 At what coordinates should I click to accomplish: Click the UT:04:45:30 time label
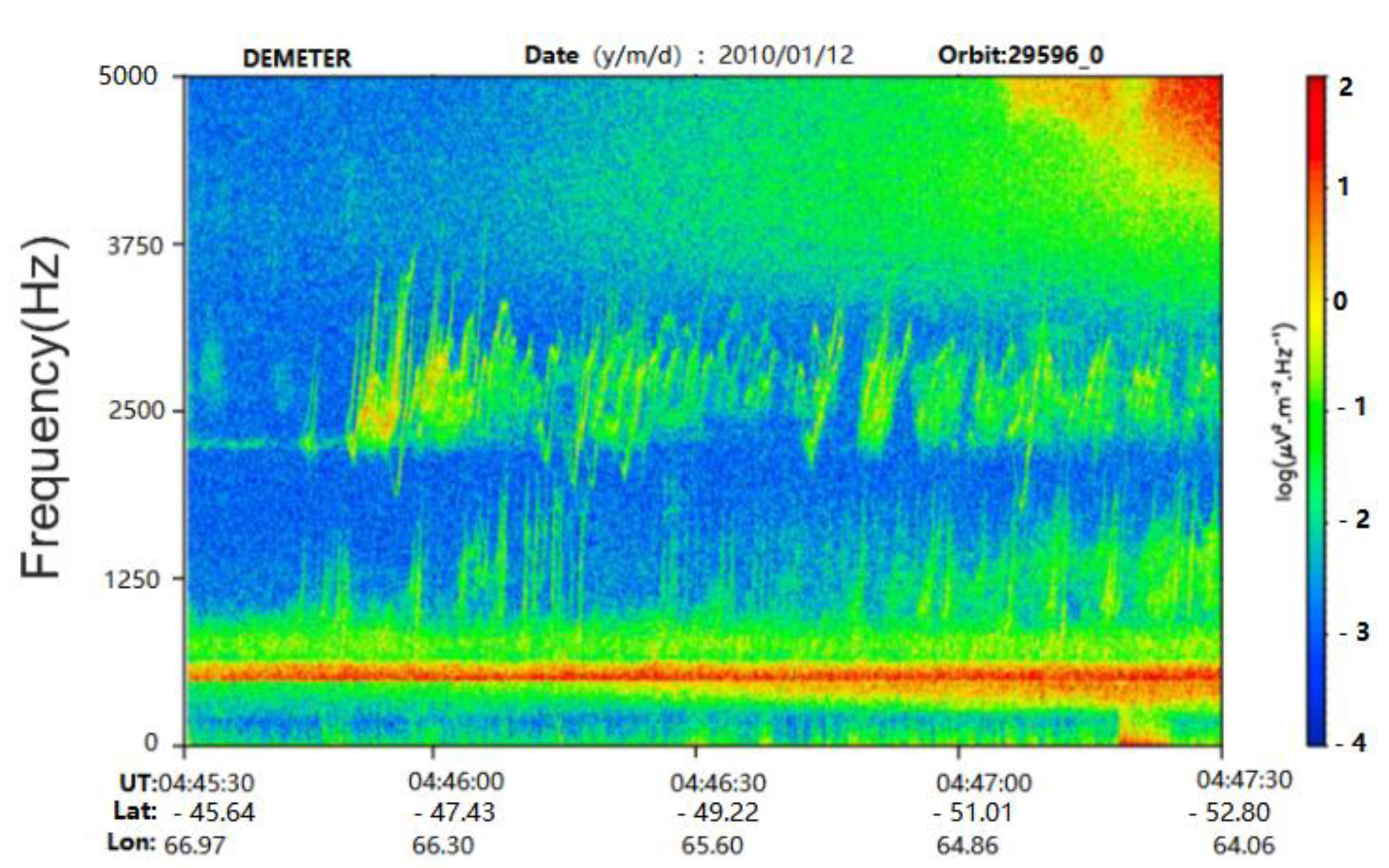187,783
